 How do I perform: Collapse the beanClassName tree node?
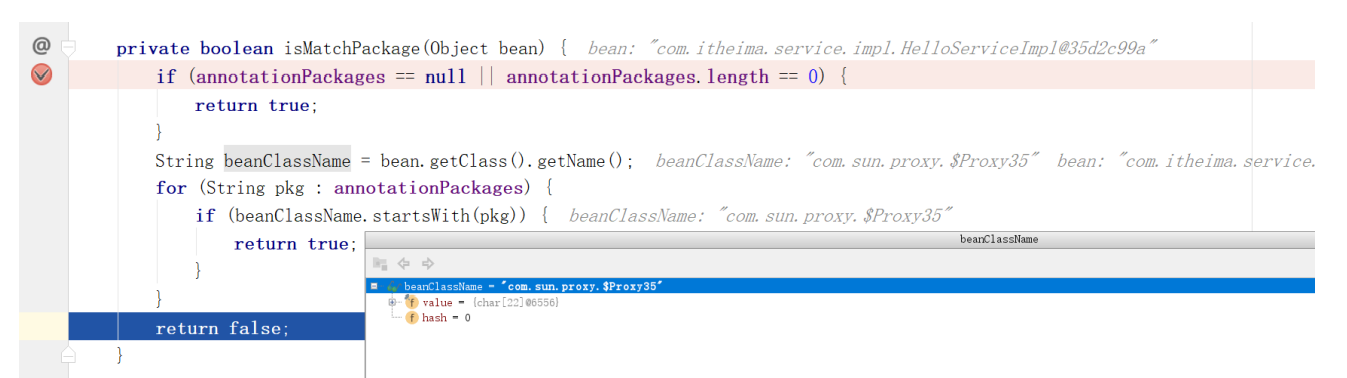click(x=374, y=286)
